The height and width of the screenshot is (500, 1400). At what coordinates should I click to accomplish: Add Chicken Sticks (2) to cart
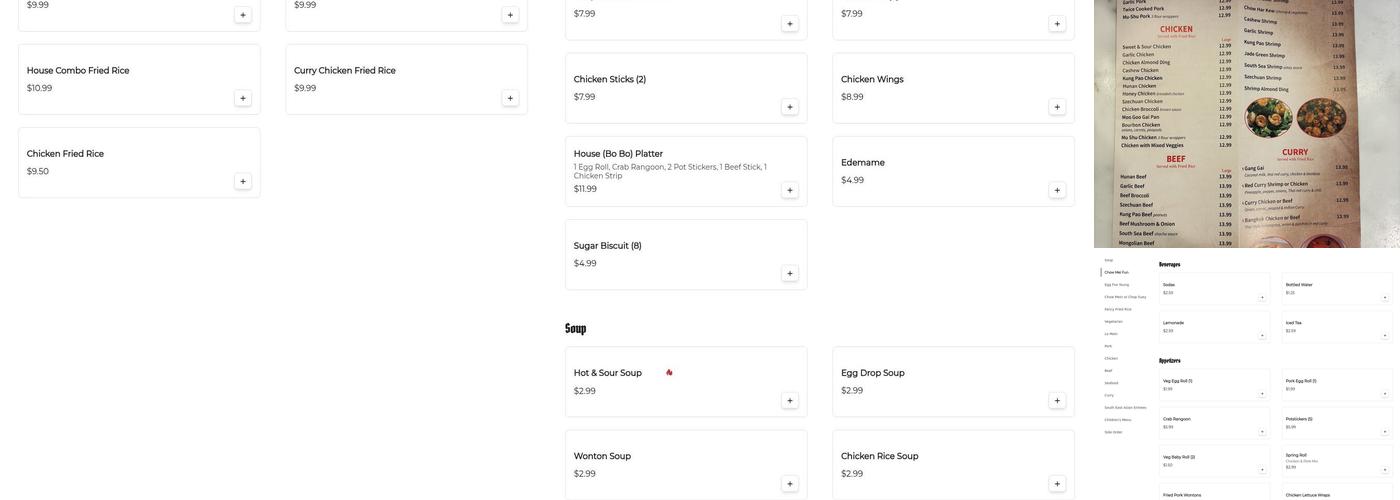pyautogui.click(x=790, y=107)
